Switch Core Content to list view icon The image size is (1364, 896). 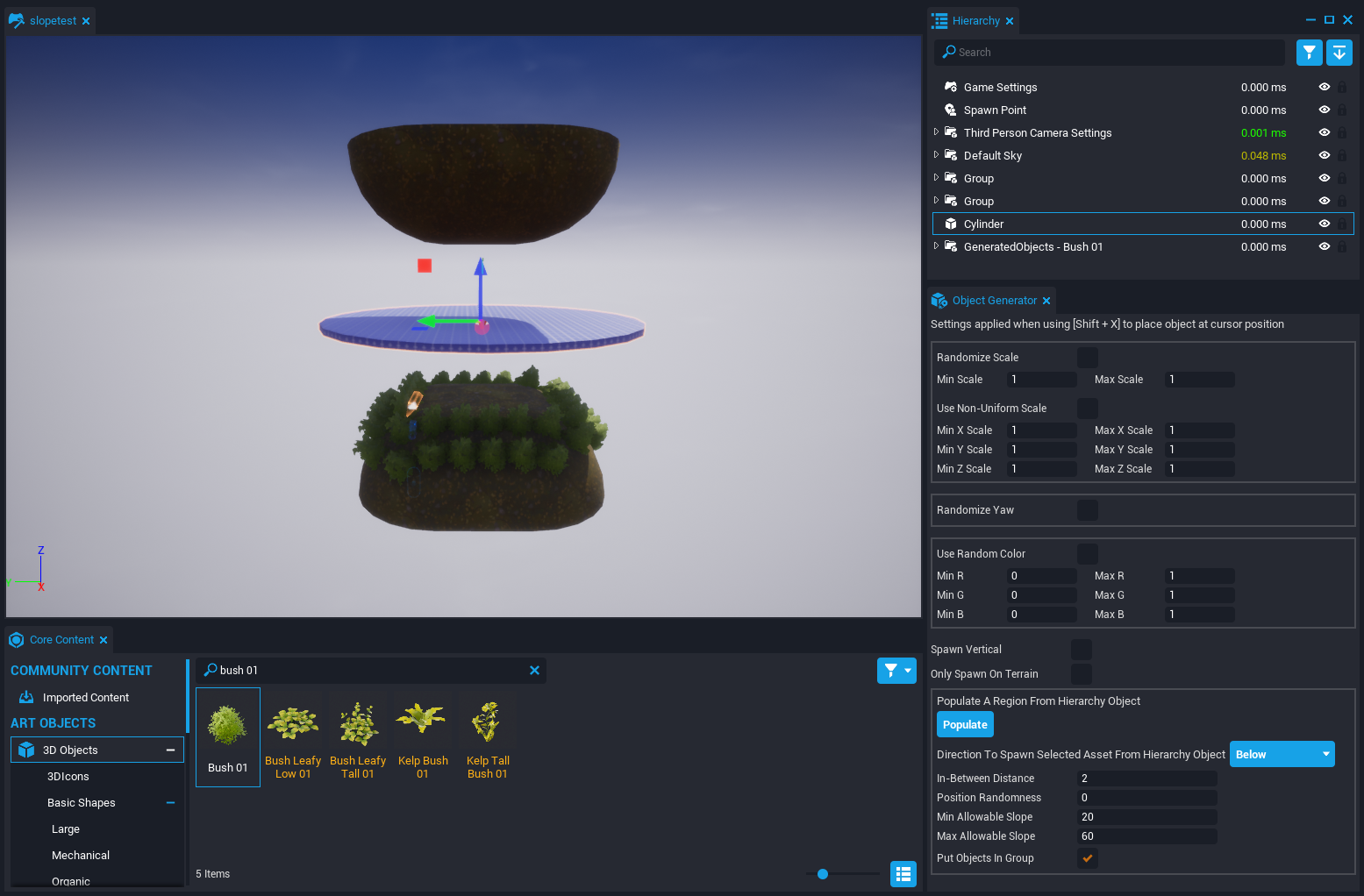click(903, 874)
